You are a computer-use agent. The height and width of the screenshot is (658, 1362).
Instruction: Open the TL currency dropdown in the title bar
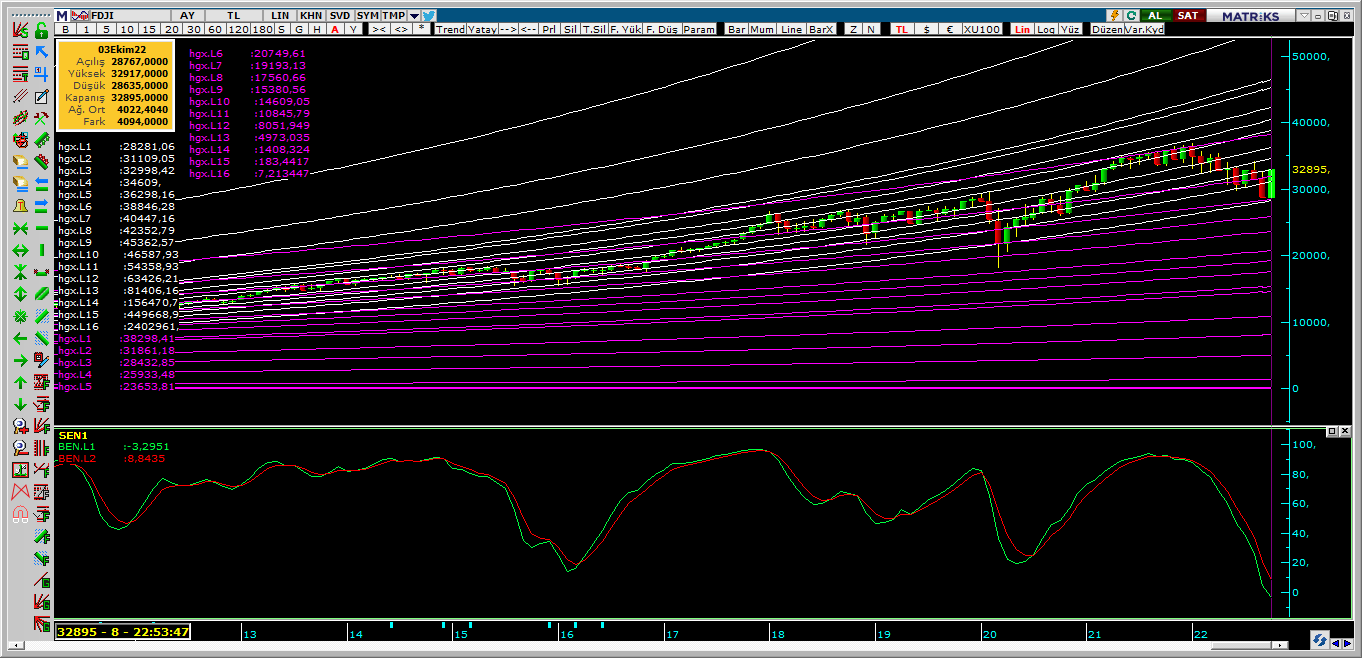233,16
